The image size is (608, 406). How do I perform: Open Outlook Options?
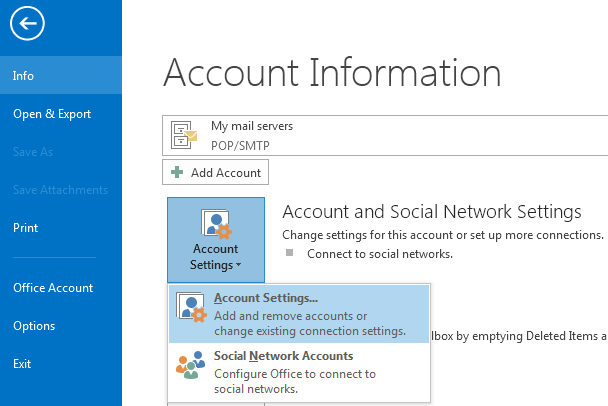pyautogui.click(x=61, y=326)
